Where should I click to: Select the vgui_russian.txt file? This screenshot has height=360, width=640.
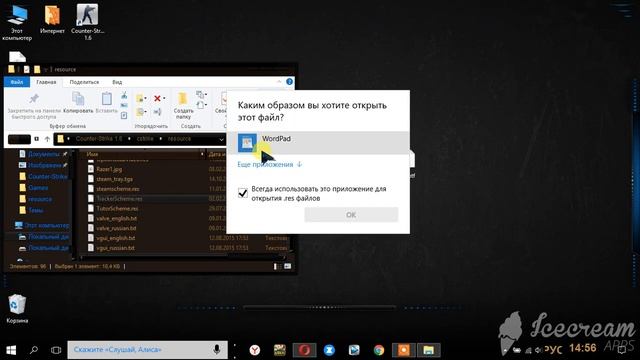(x=115, y=248)
